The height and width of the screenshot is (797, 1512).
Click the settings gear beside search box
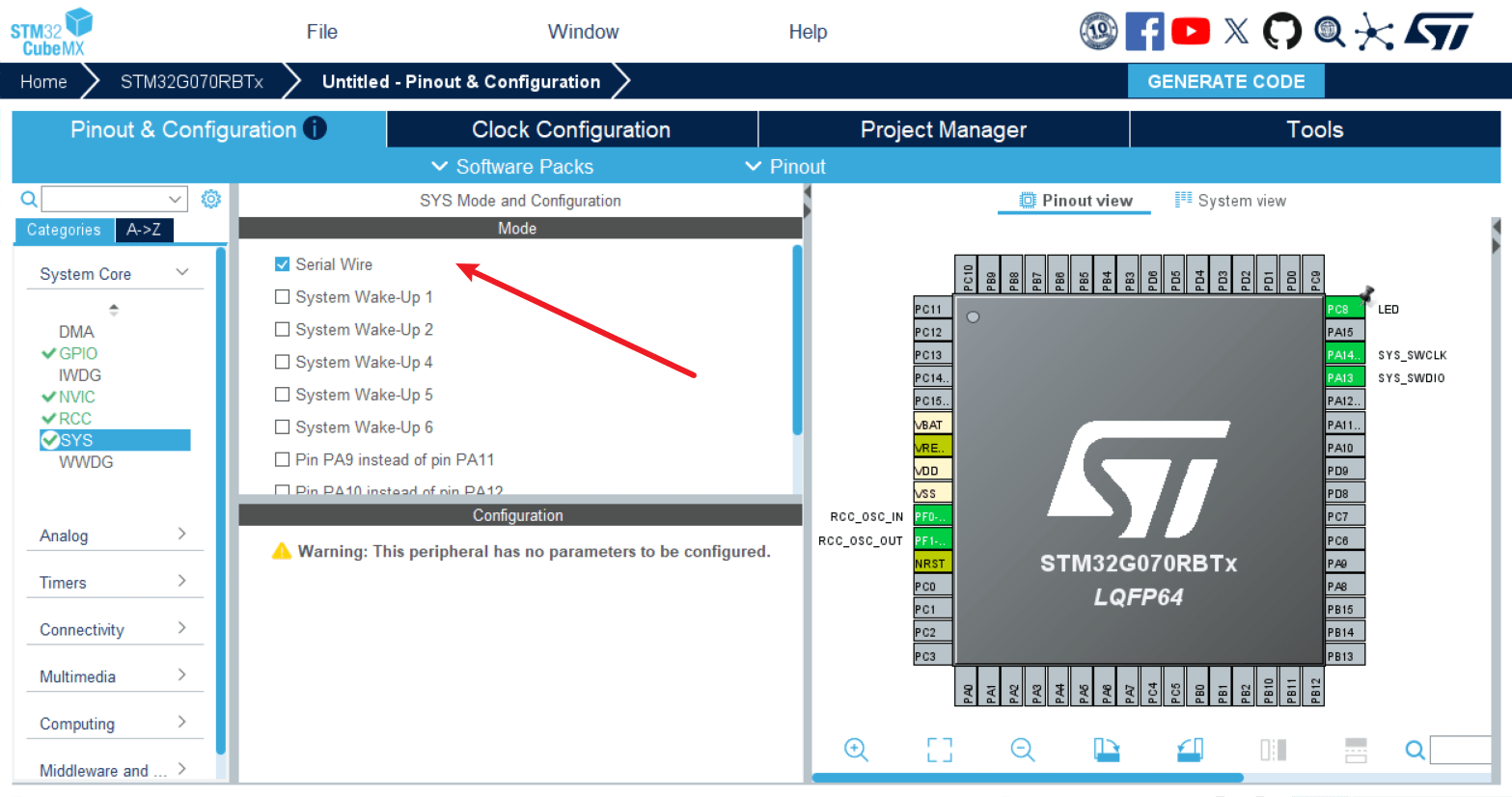[211, 199]
